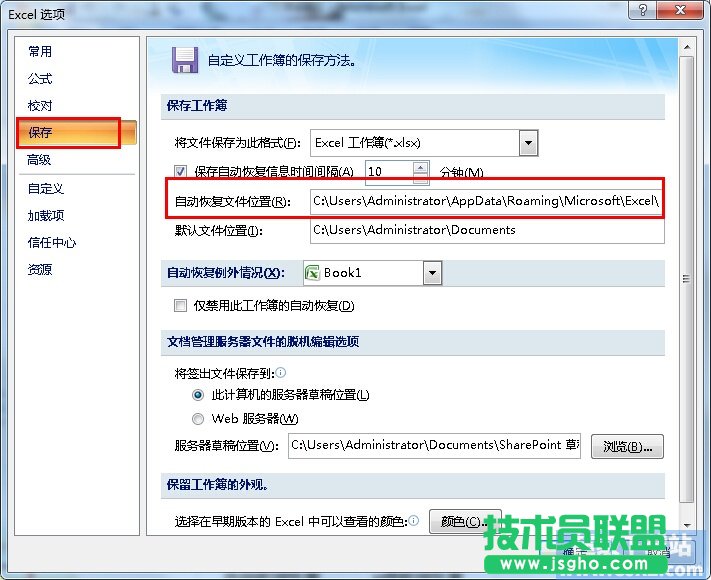Expand the Book1 workbook dropdown
Viewport: 711px width, 580px height.
[432, 273]
